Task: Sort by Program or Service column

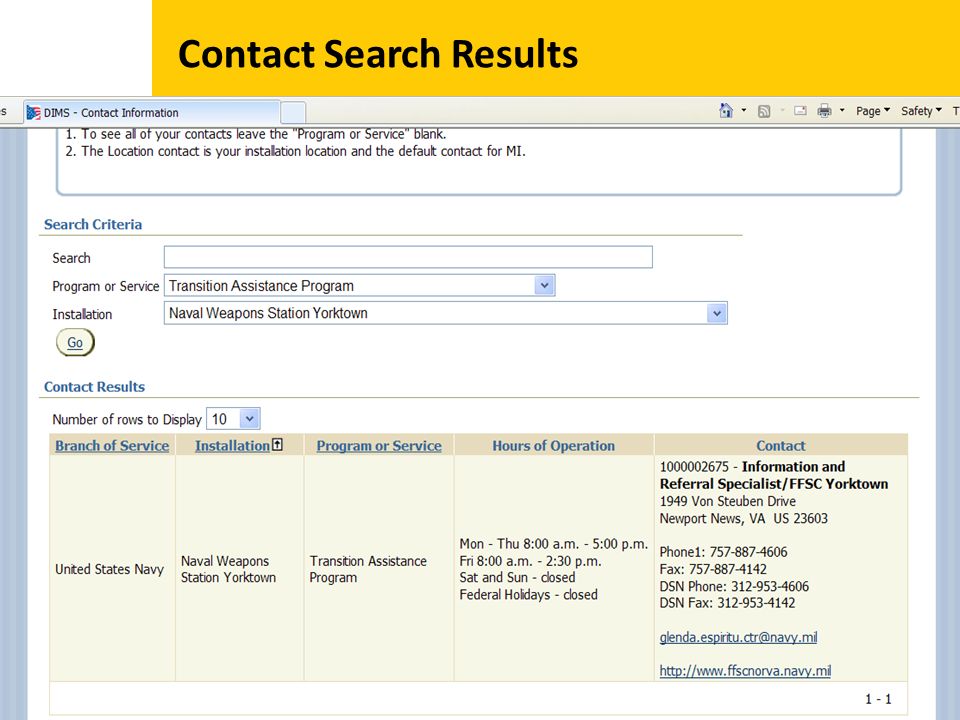Action: point(379,446)
